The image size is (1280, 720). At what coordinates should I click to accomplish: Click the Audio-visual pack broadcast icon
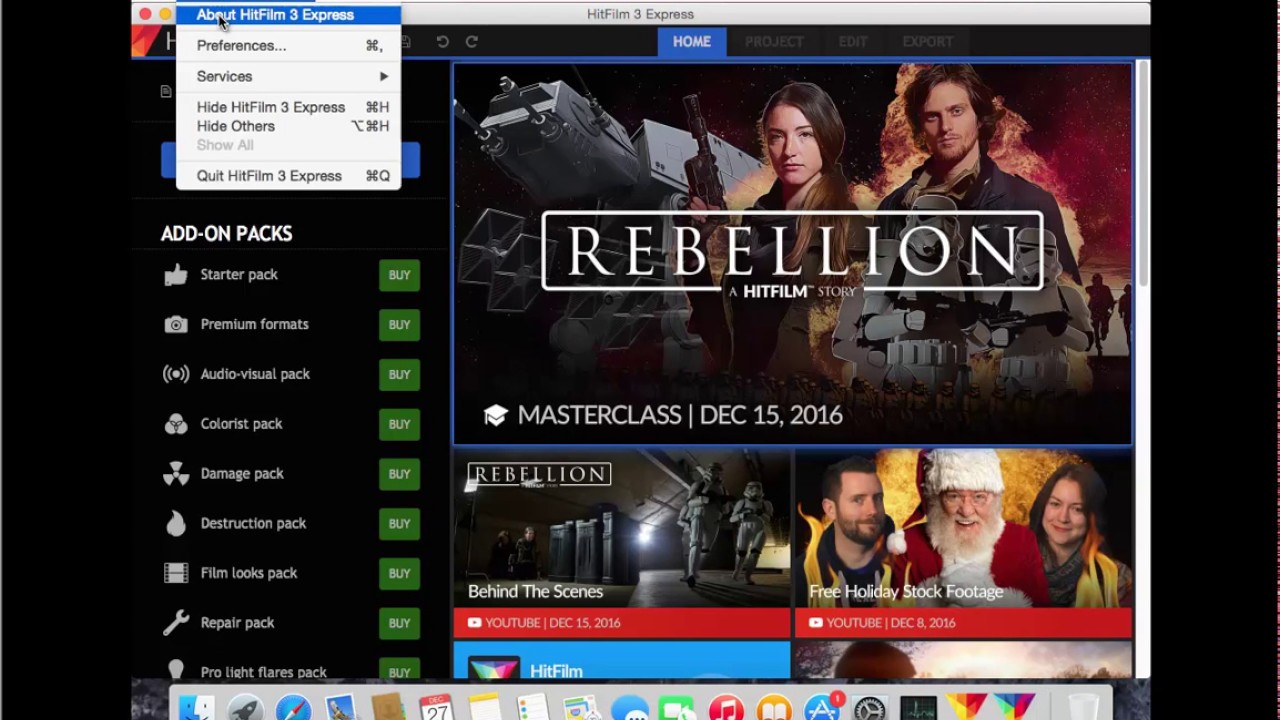(x=176, y=374)
